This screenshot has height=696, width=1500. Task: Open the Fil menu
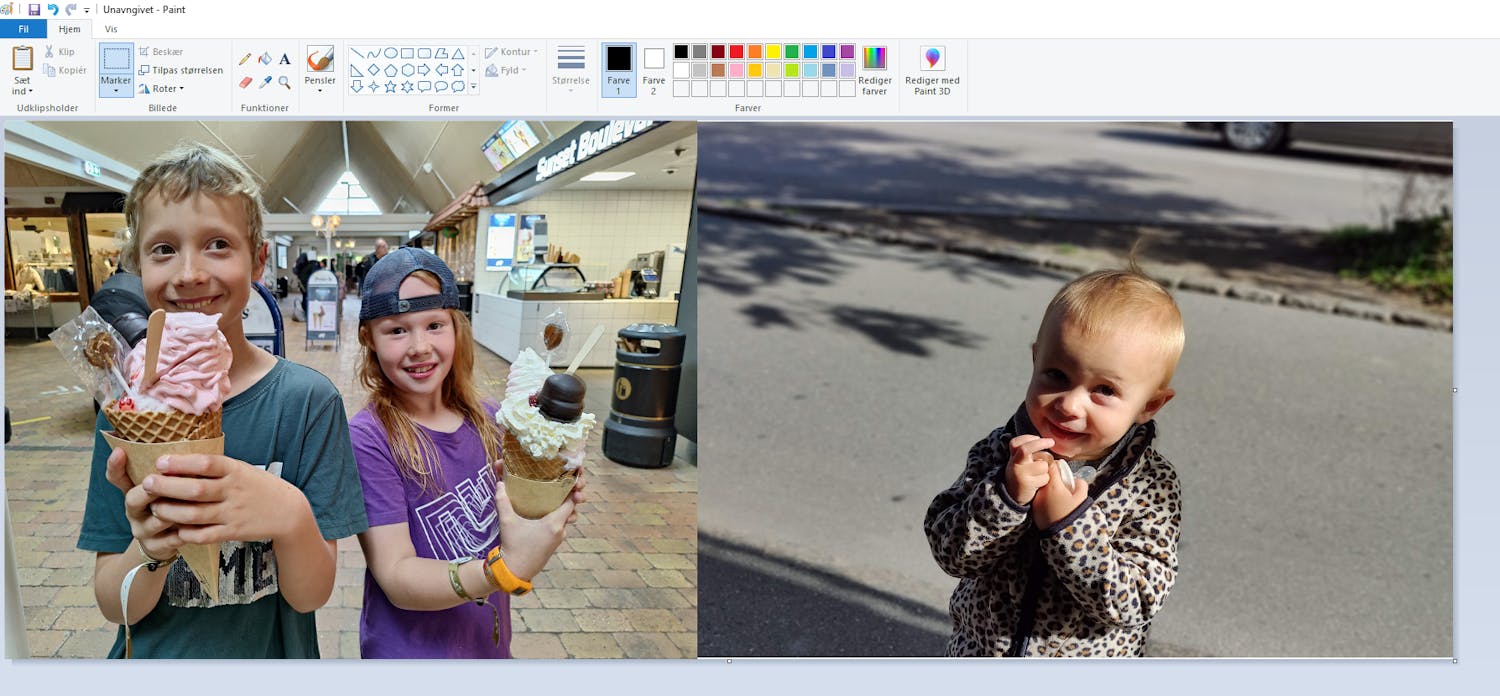point(22,28)
